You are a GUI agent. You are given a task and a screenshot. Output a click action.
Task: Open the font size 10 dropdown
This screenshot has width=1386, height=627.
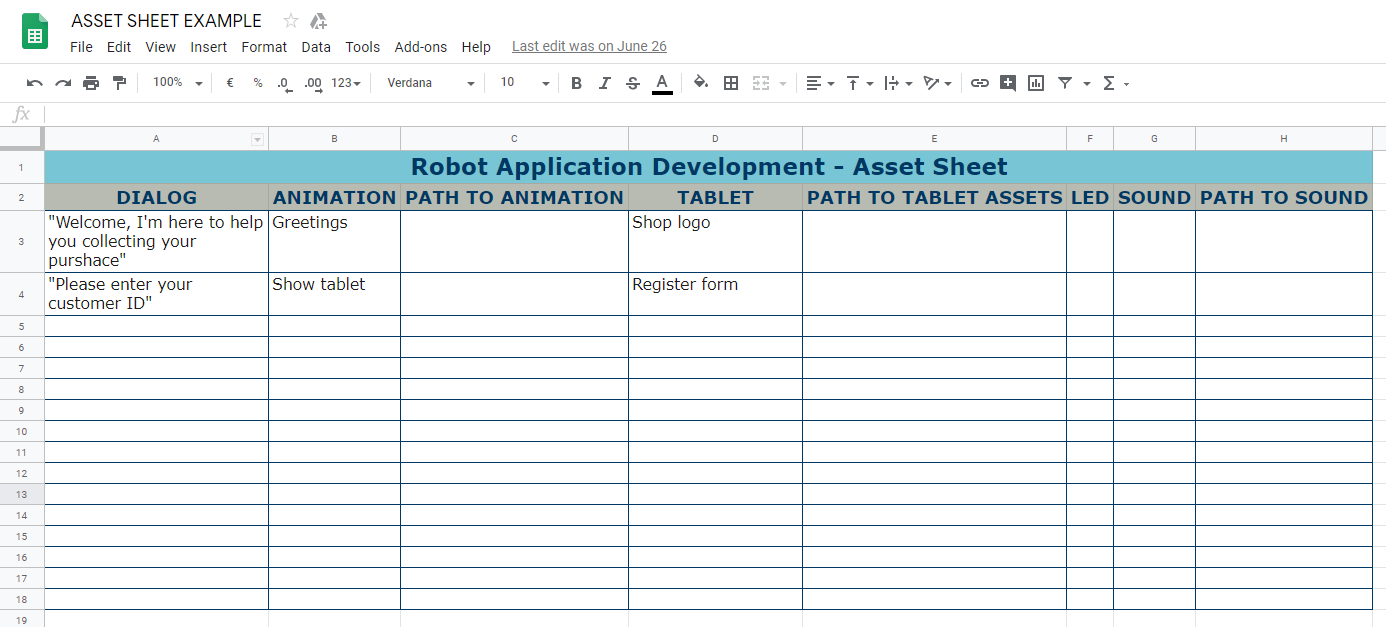click(x=524, y=83)
